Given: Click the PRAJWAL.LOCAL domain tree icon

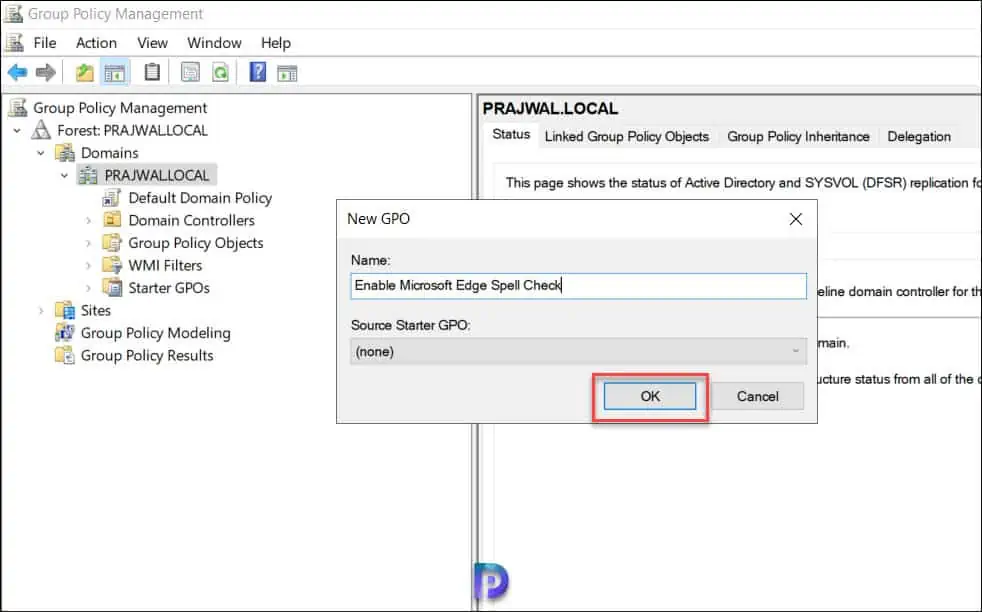Looking at the screenshot, I should click(x=88, y=175).
